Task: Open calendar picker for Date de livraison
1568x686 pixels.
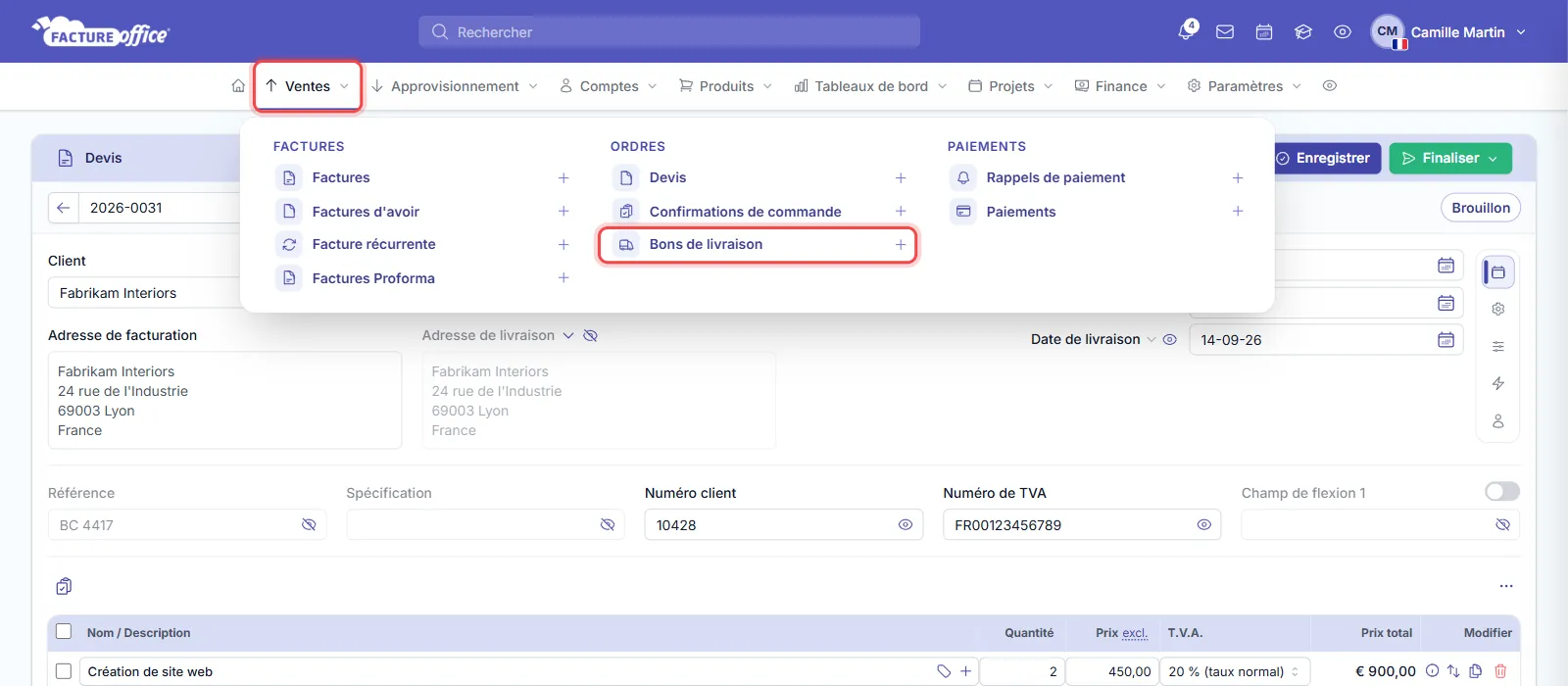Action: 1445,340
